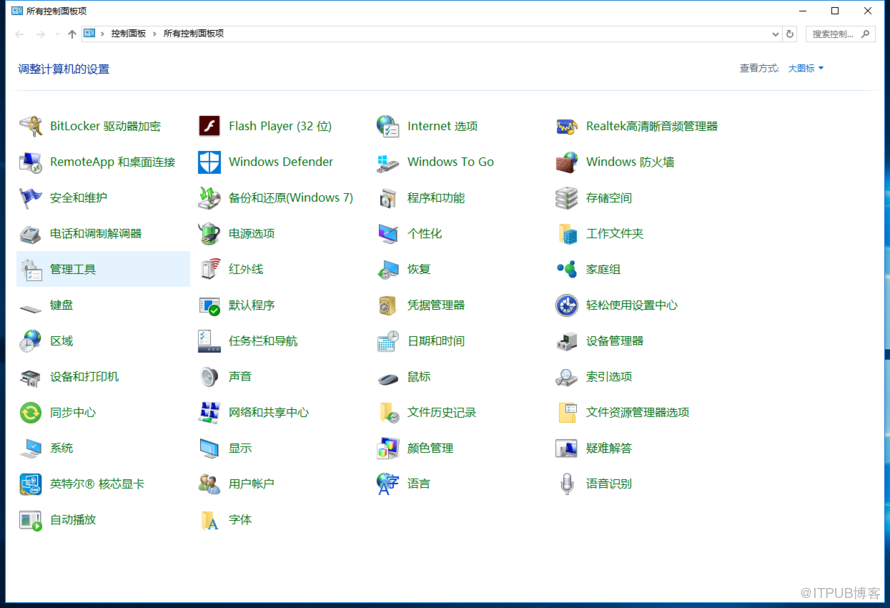Click the 用户帐户 link

pyautogui.click(x=251, y=484)
